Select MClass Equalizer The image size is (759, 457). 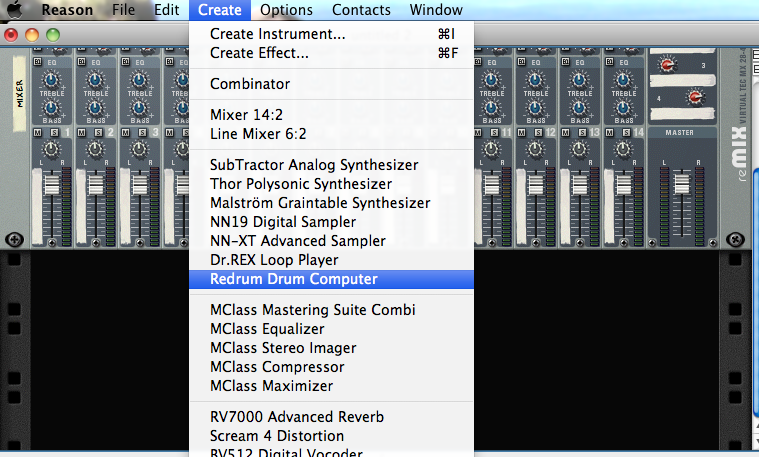(332, 329)
